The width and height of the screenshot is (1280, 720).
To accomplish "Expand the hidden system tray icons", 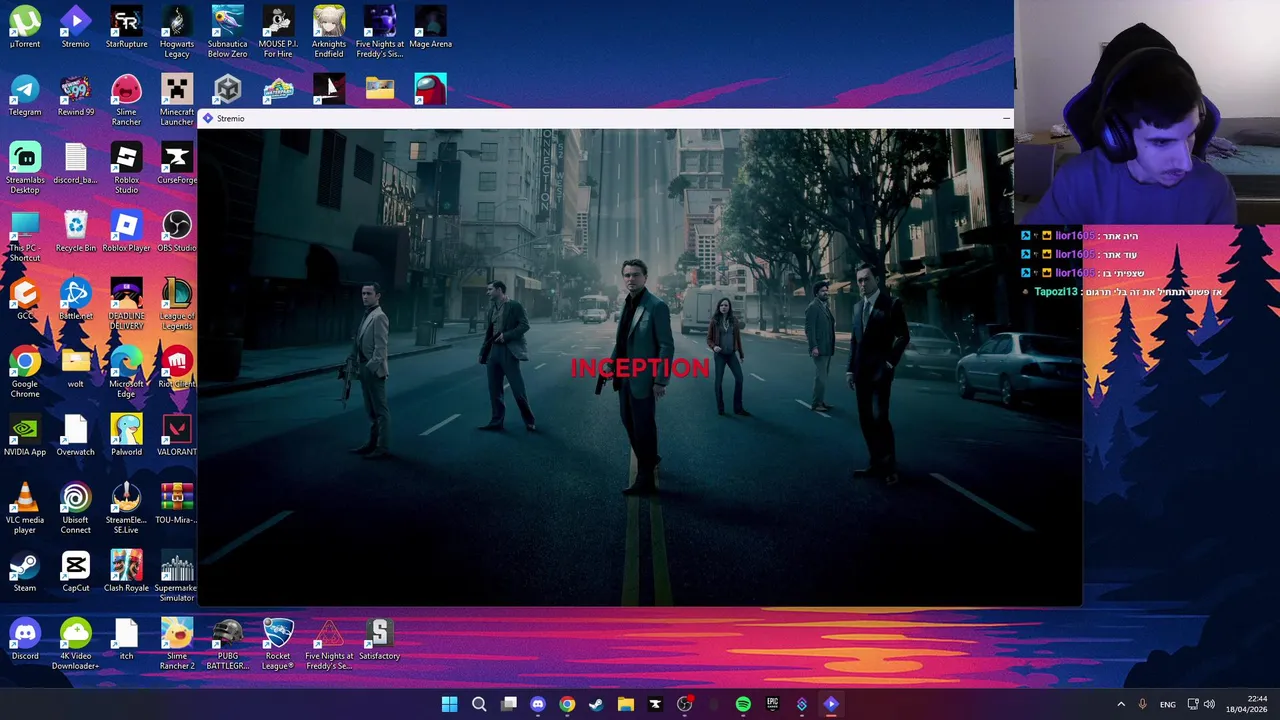I will click(x=1121, y=704).
